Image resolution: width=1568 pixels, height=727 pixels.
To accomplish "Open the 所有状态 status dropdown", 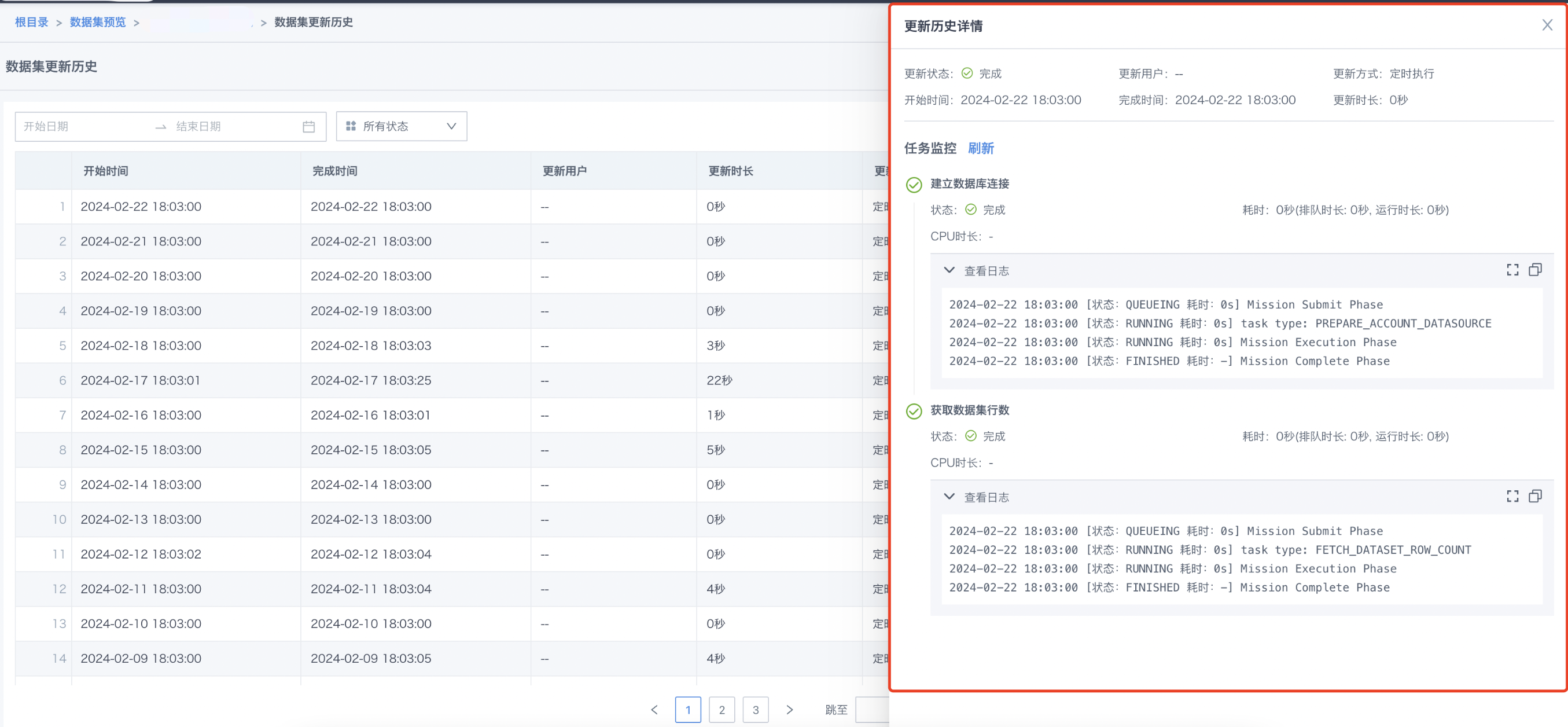I will point(402,126).
